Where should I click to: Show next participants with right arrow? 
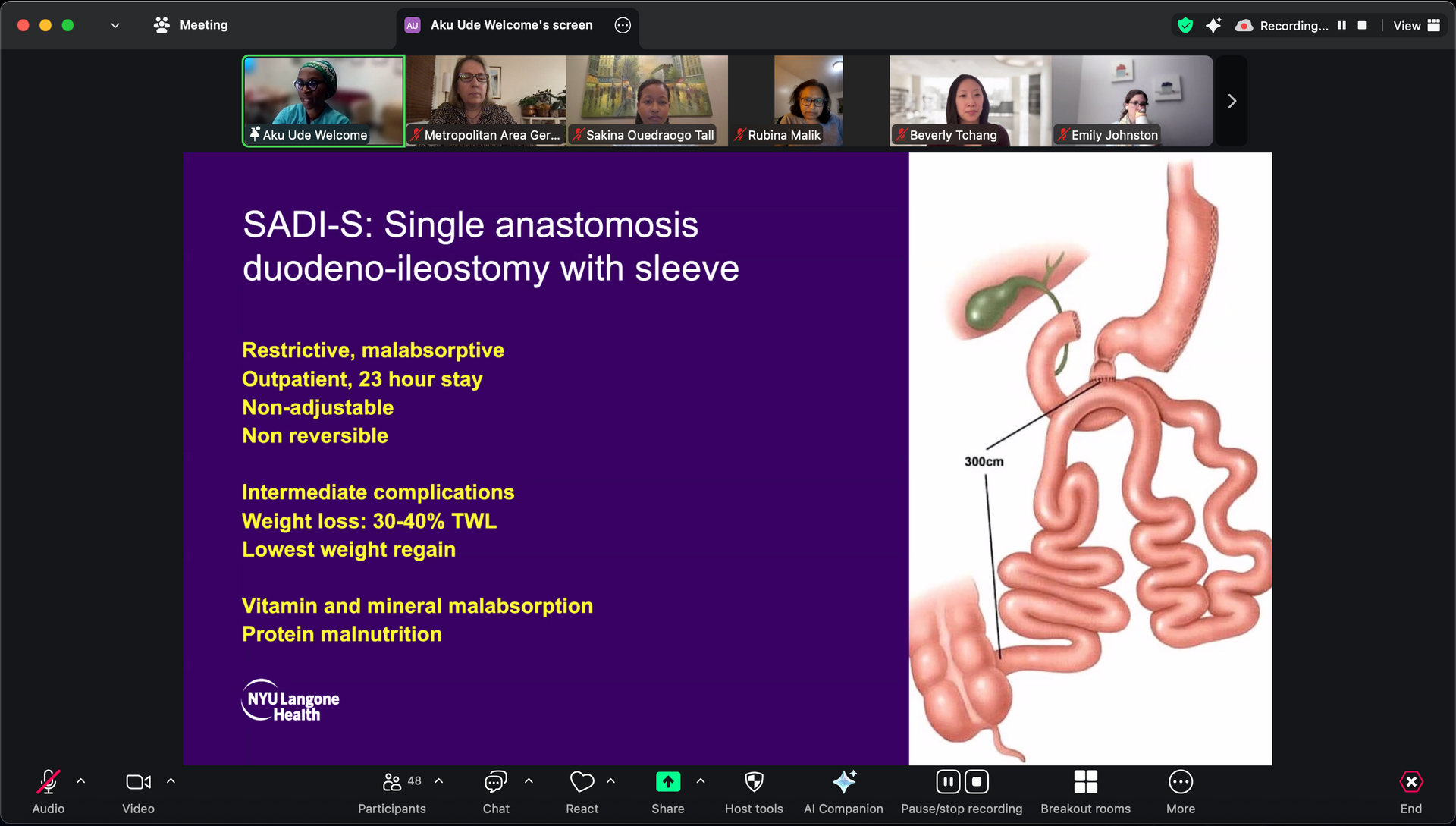1232,101
